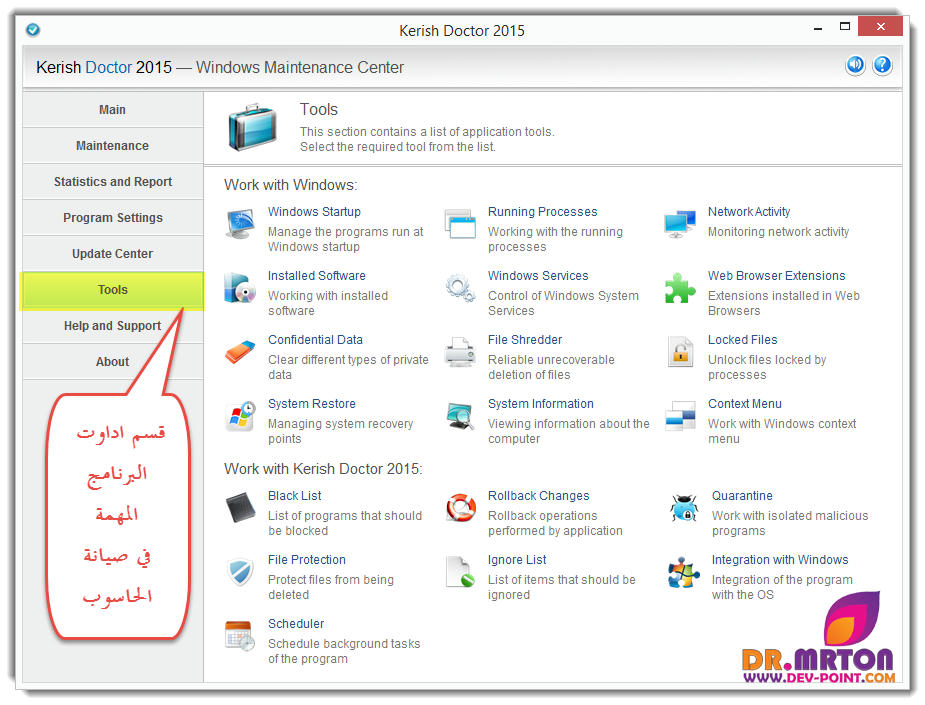Image resolution: width=925 pixels, height=705 pixels.
Task: Click the Integration with Windows icon
Action: pyautogui.click(x=684, y=572)
